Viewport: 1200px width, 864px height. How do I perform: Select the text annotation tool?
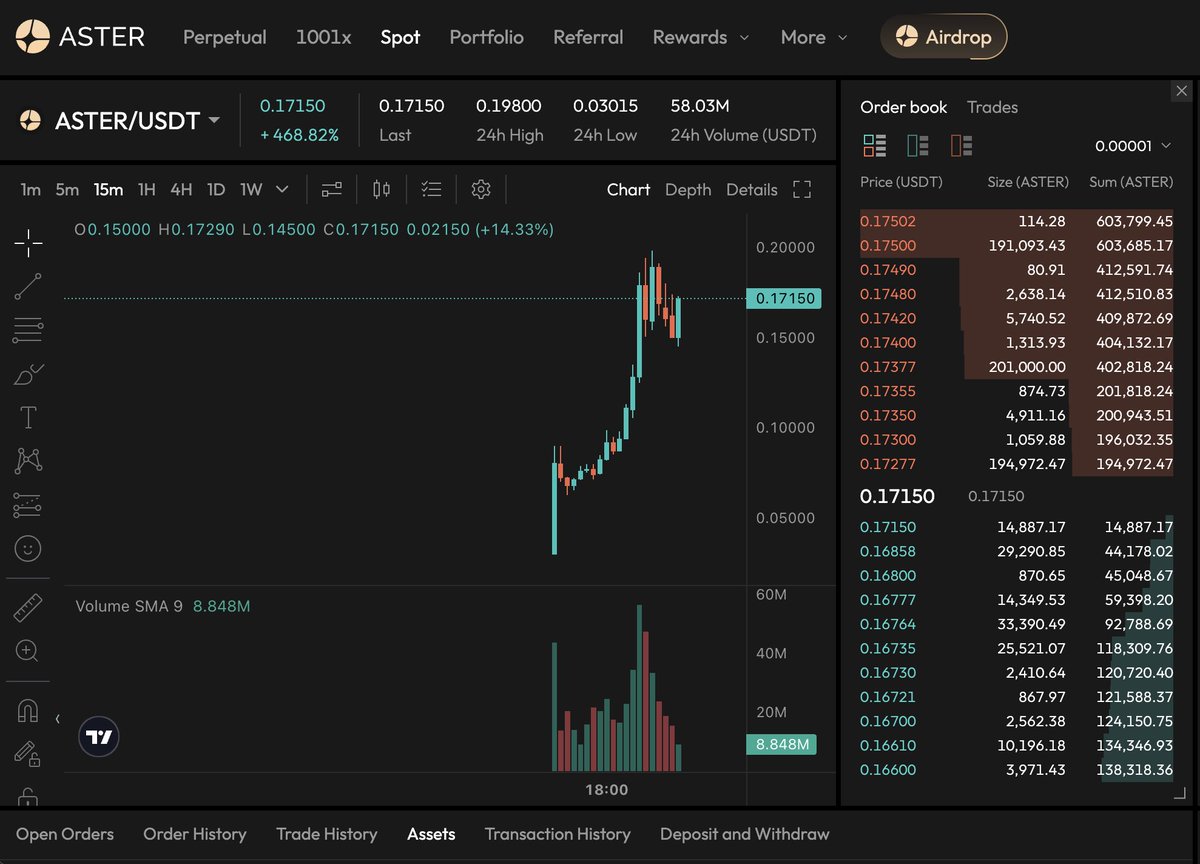[27, 417]
